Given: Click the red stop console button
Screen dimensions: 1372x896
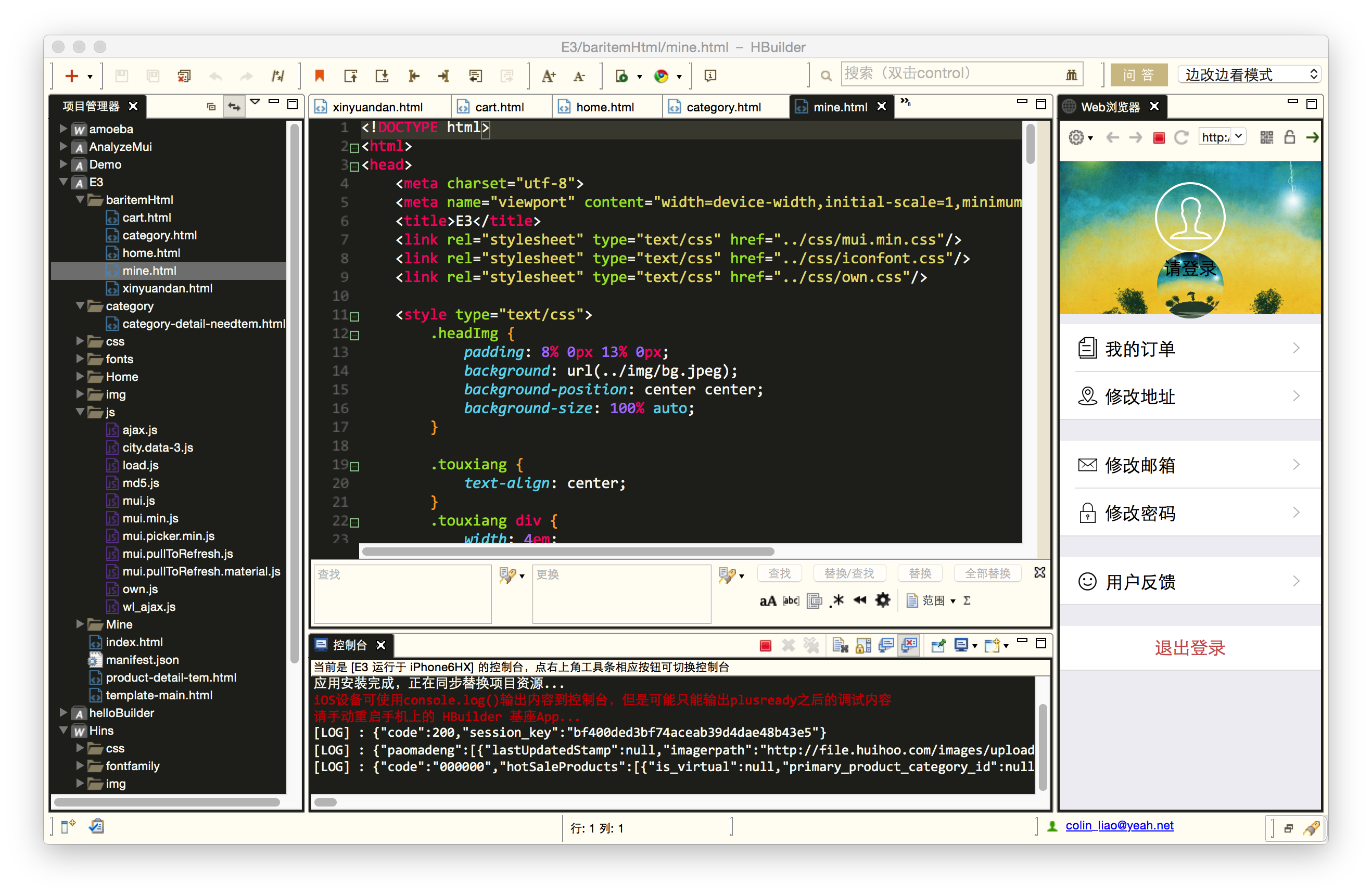Looking at the screenshot, I should click(765, 645).
